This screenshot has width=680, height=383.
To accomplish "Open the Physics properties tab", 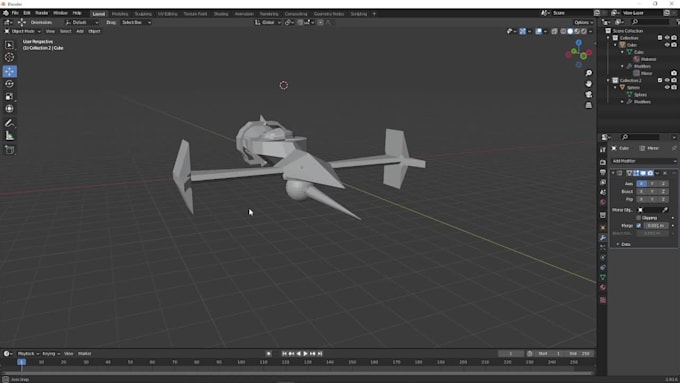I will (x=603, y=258).
